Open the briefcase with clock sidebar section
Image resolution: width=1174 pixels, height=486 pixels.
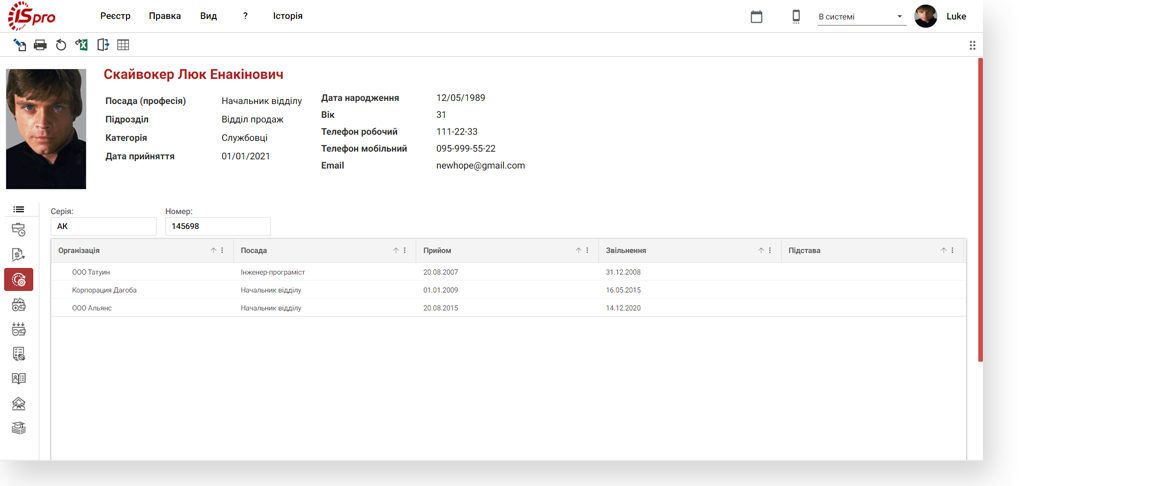coord(19,230)
